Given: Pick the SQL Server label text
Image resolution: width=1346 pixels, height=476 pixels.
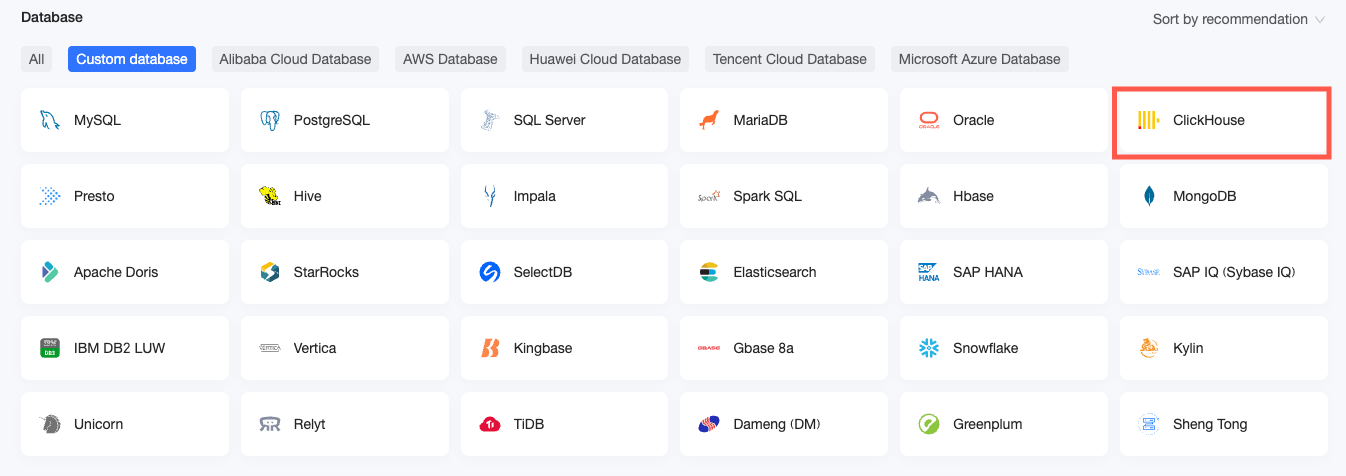Looking at the screenshot, I should 550,120.
